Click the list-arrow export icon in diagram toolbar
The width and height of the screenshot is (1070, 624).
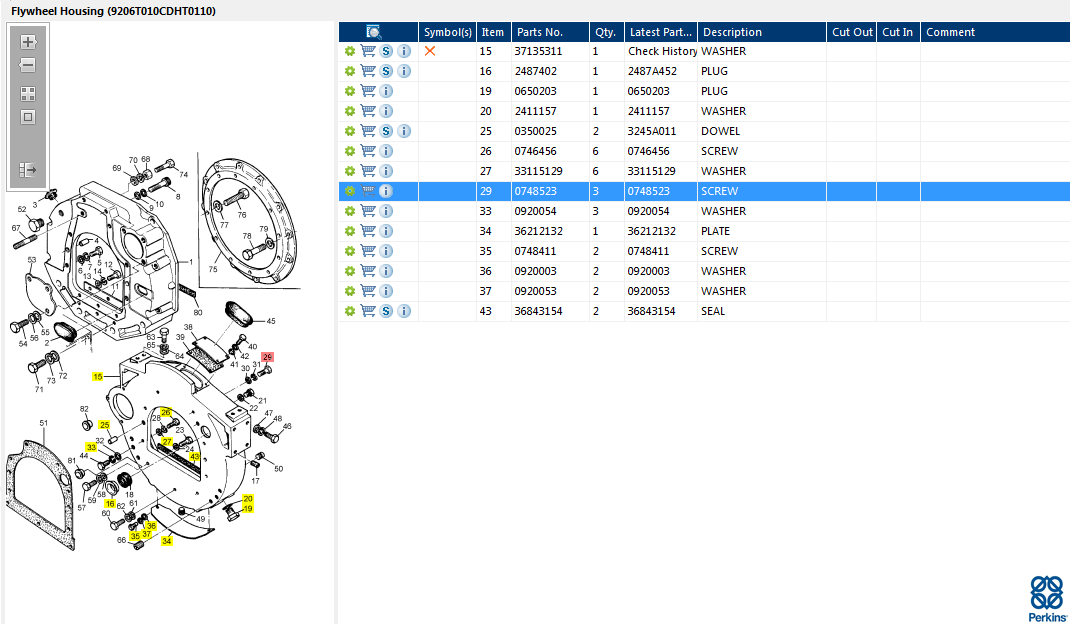pos(28,170)
